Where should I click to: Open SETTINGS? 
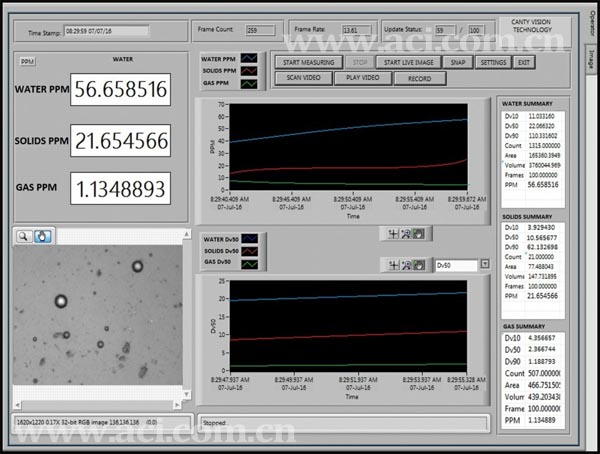[x=493, y=62]
